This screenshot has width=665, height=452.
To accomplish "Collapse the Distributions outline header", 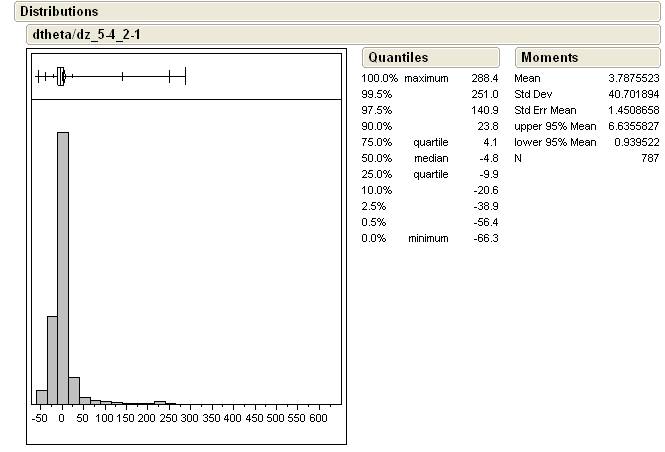I will tap(60, 11).
